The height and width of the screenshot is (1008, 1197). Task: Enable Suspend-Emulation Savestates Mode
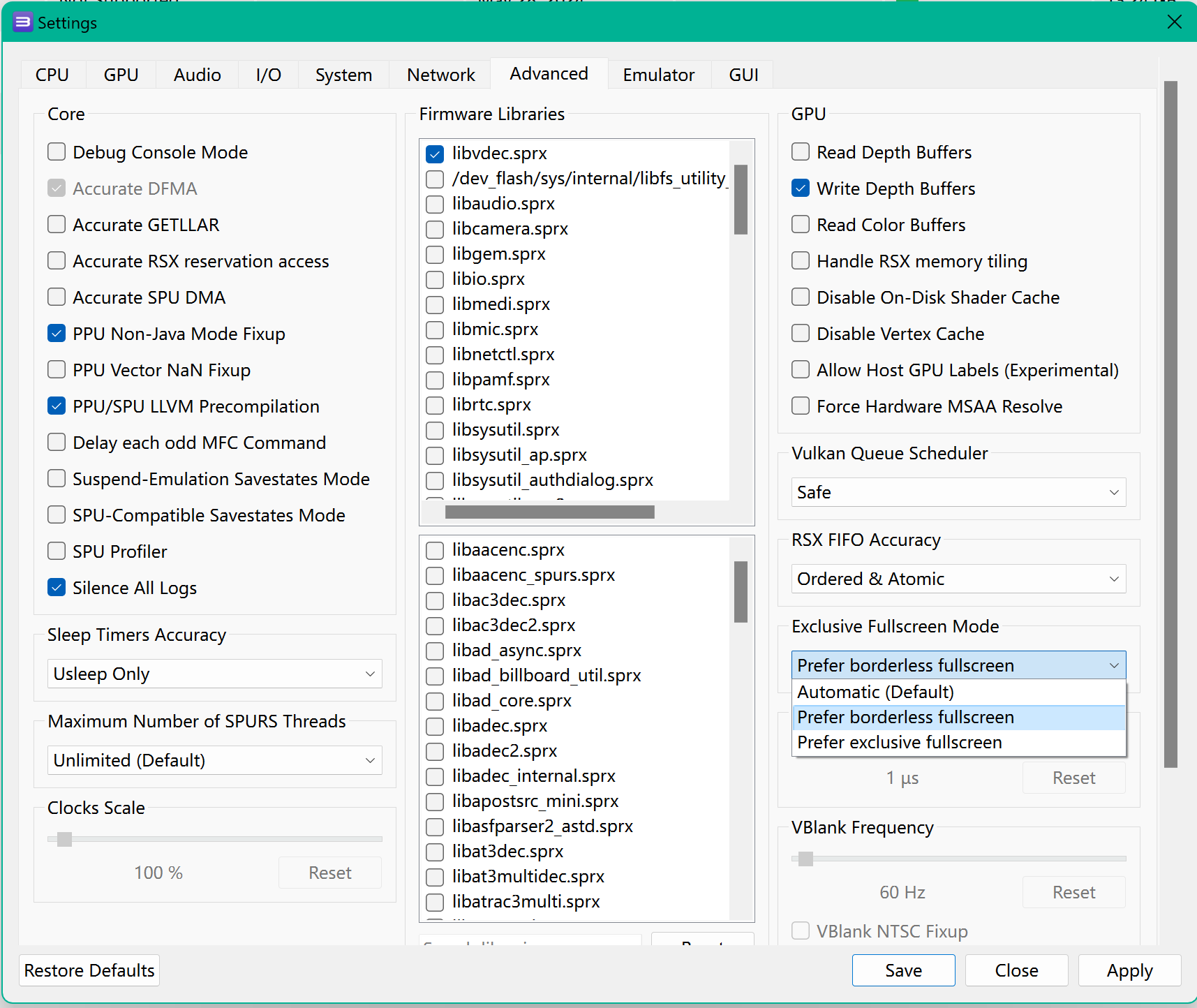click(57, 479)
